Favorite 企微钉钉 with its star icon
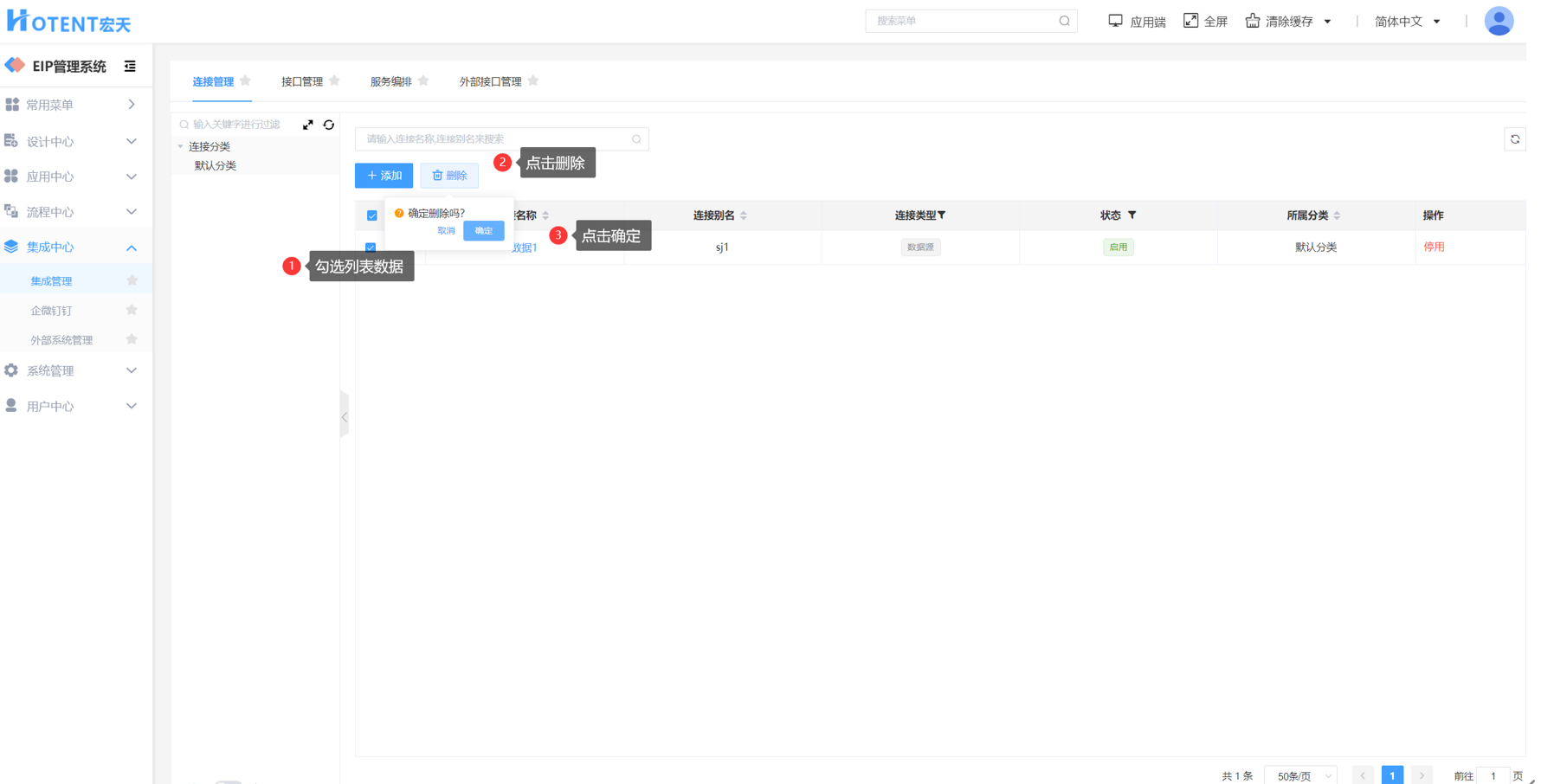The height and width of the screenshot is (784, 1541). coord(132,310)
